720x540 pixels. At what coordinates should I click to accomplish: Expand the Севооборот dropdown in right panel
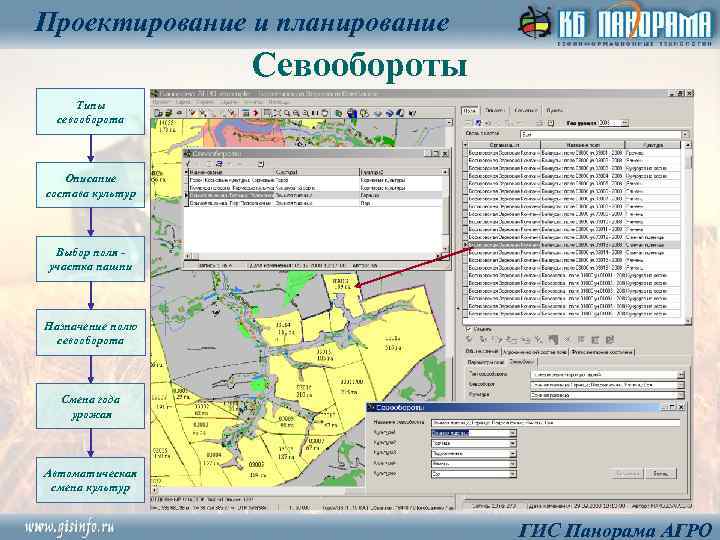[x=681, y=385]
